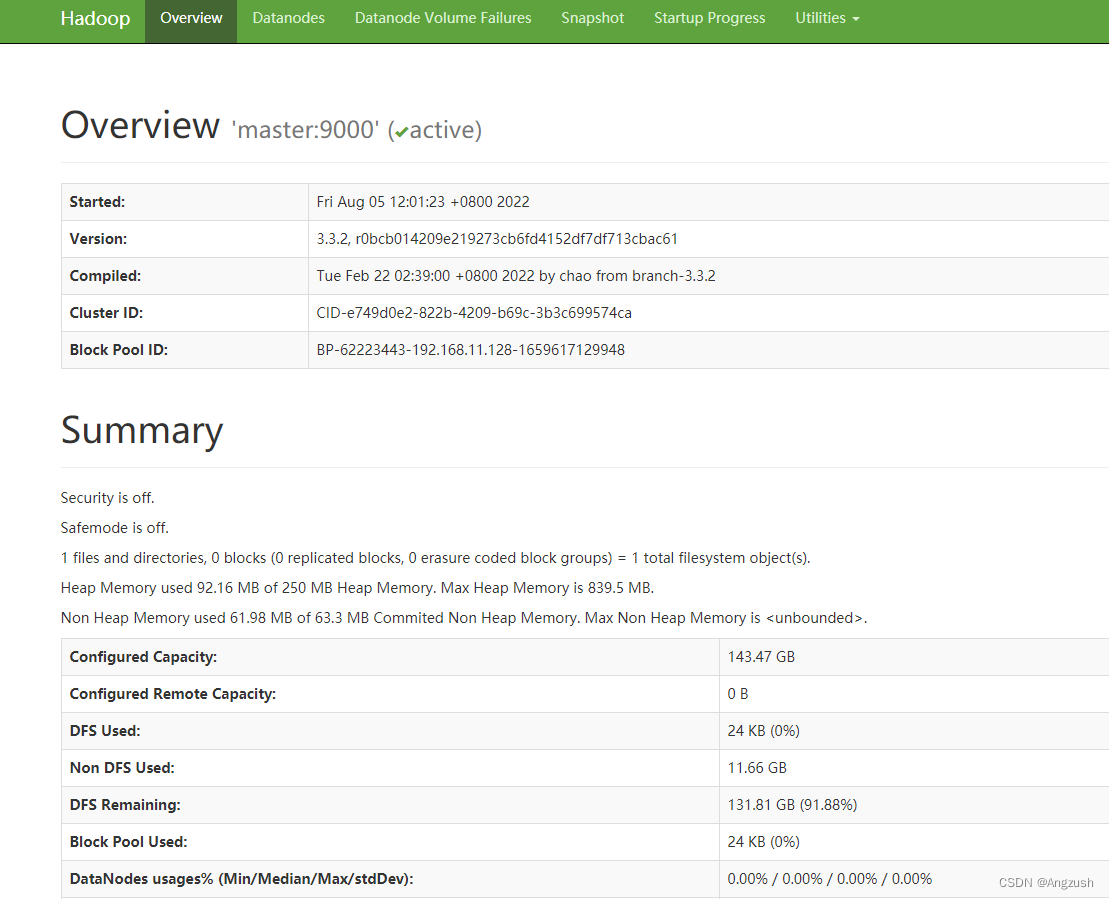Select Block Pool ID value BP-62223443...
The width and height of the screenshot is (1109, 899).
[470, 349]
